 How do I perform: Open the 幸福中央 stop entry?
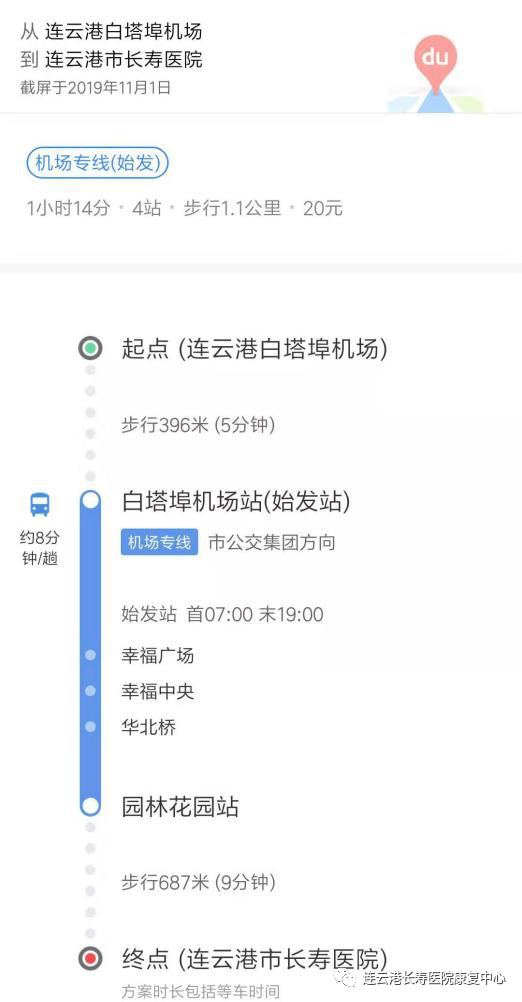point(158,691)
